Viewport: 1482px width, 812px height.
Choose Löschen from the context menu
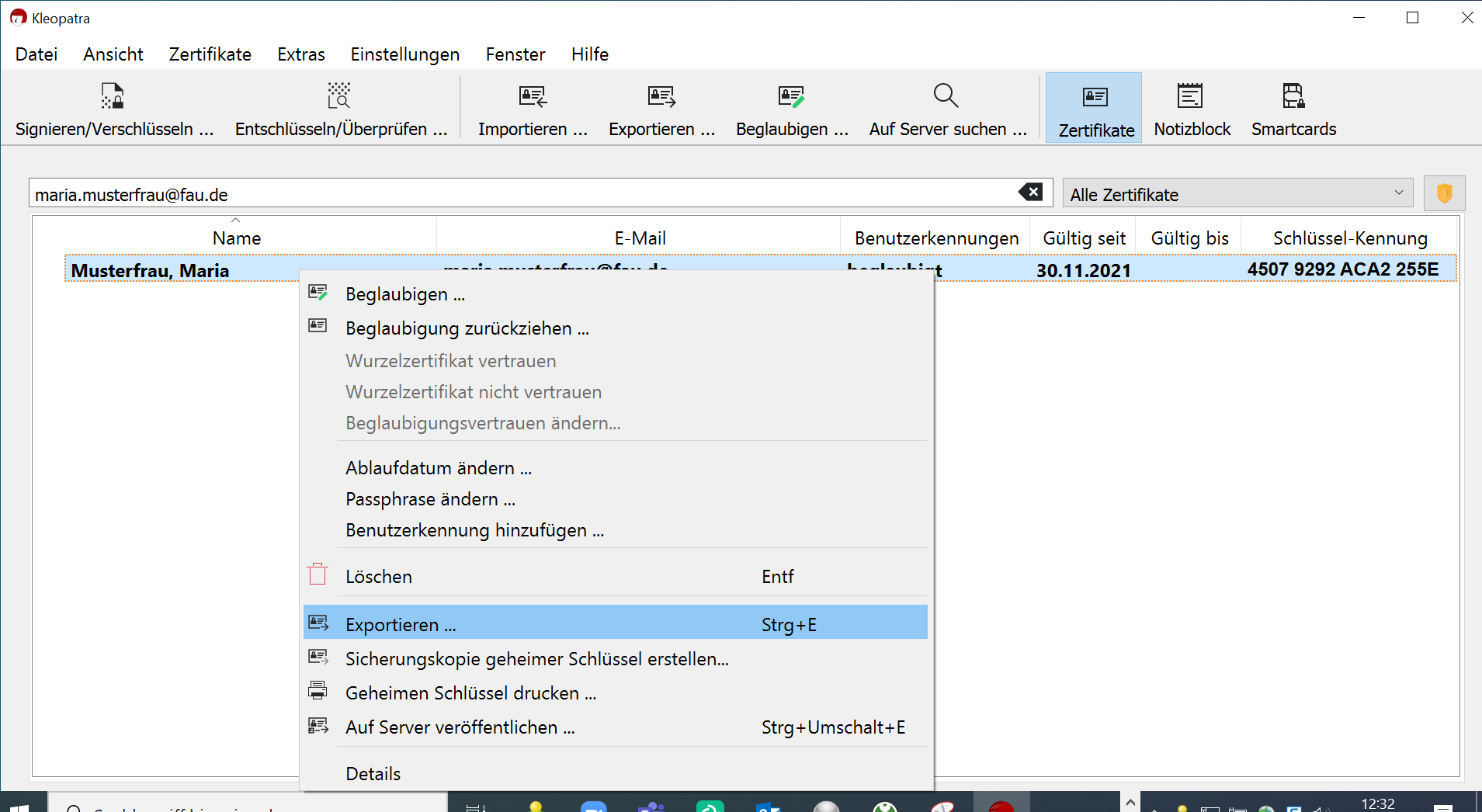379,577
